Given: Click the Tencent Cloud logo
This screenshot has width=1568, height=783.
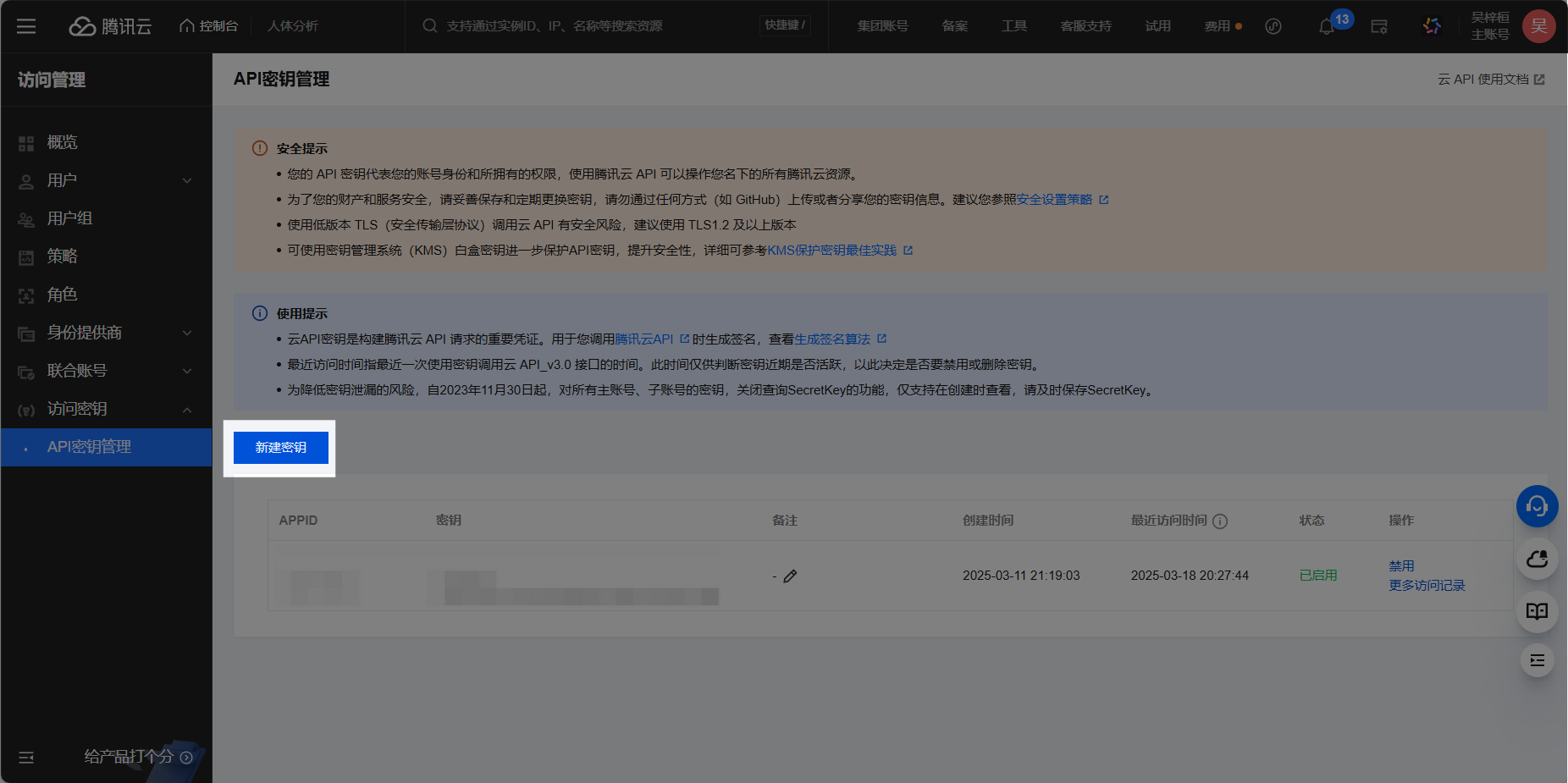Looking at the screenshot, I should (x=109, y=26).
